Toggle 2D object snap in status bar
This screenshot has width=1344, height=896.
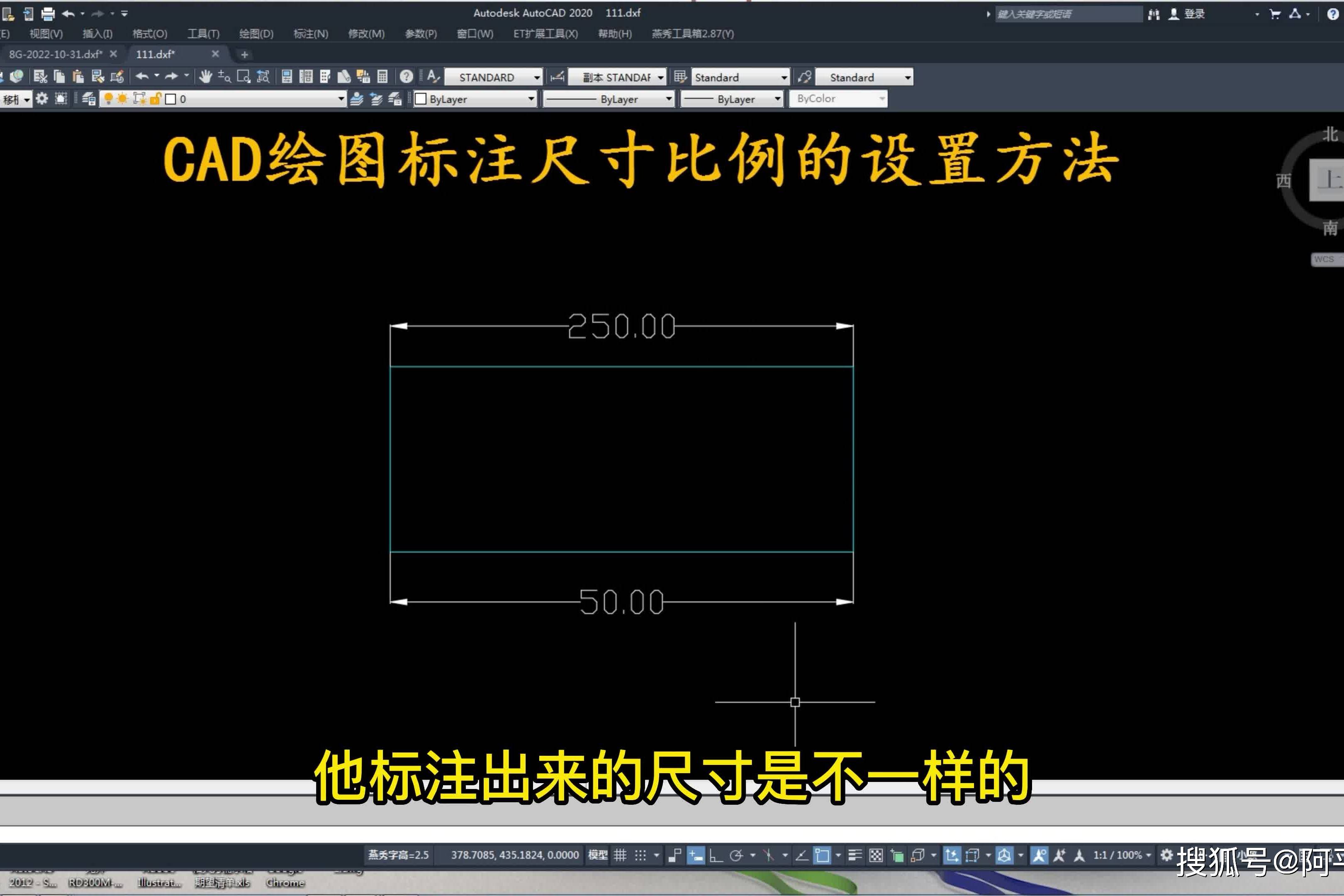pos(822,855)
